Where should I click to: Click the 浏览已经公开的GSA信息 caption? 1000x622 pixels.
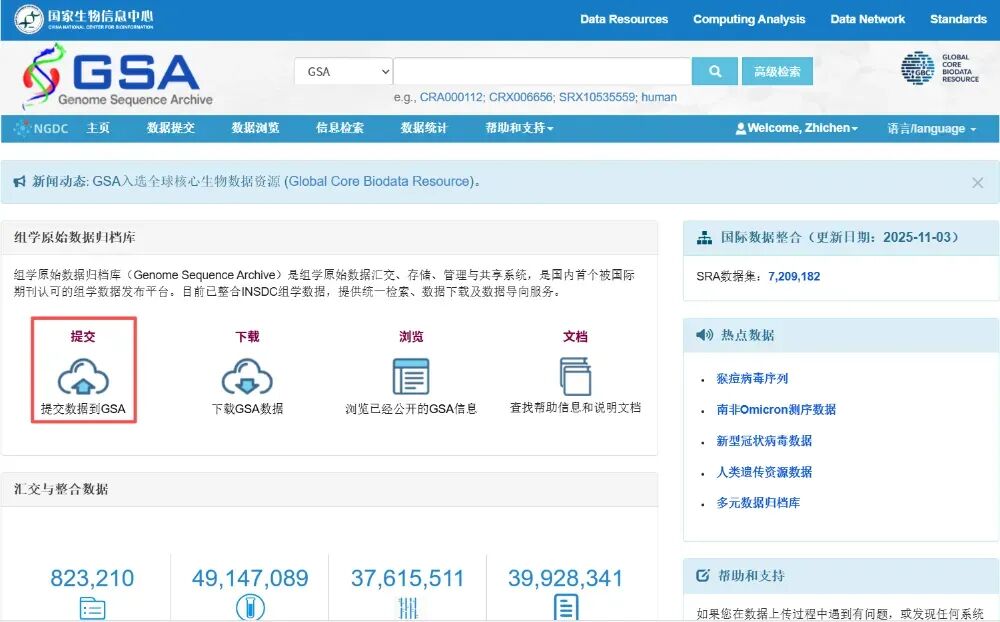(x=411, y=408)
